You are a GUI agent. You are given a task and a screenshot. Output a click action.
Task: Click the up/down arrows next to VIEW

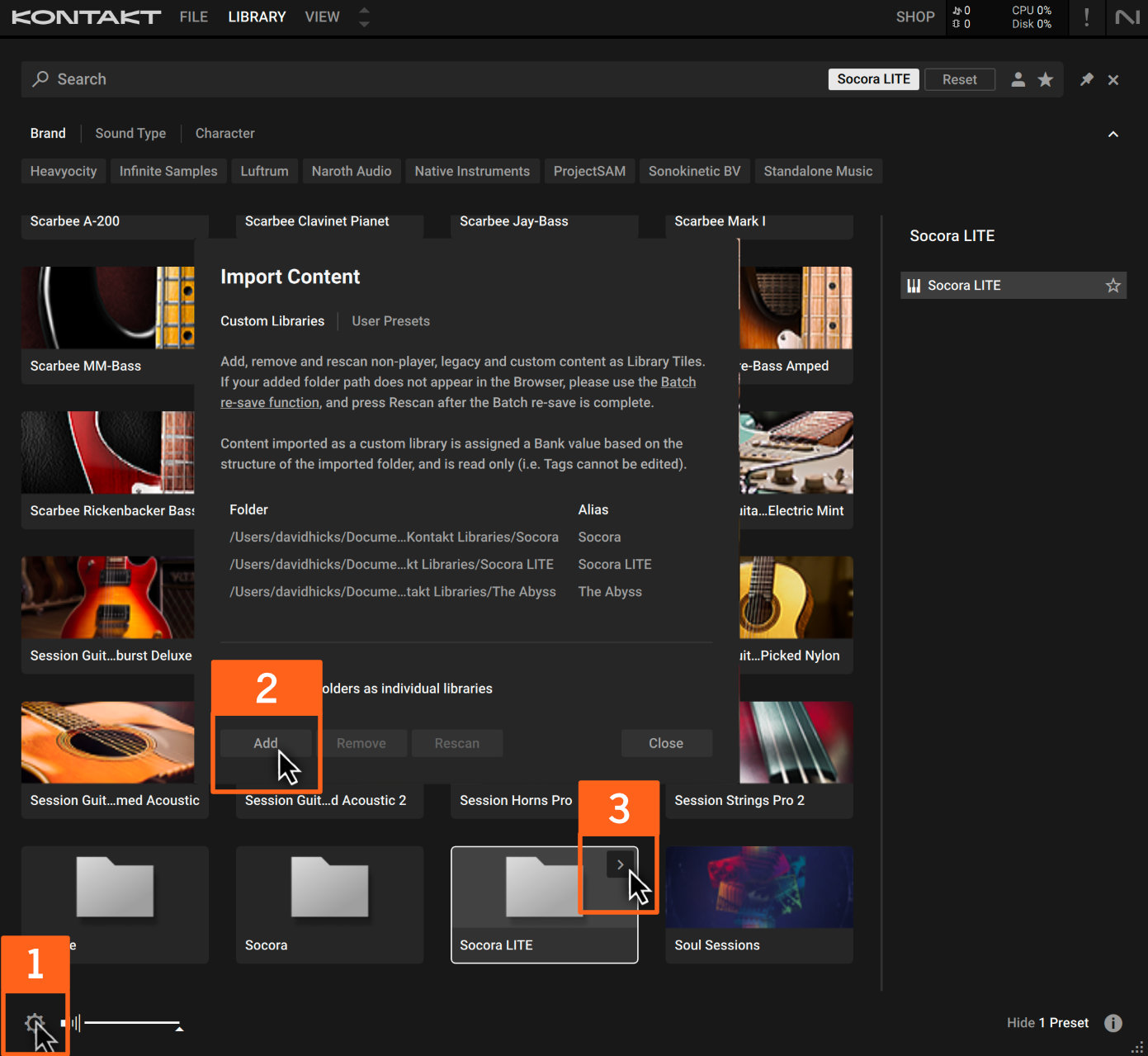point(364,17)
